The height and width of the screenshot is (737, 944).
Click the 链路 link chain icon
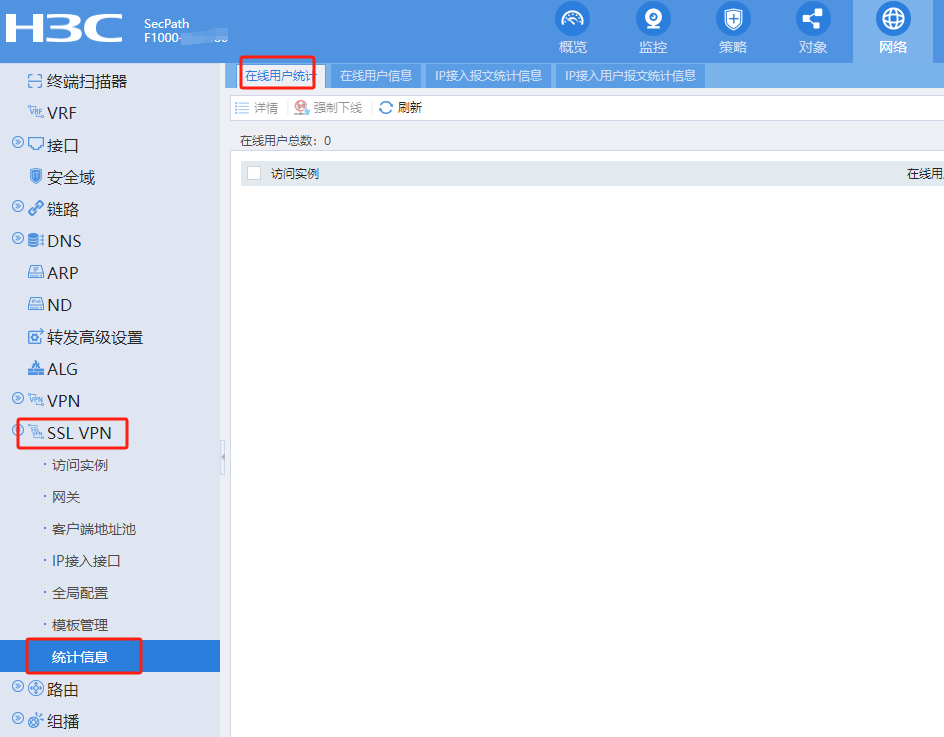(36, 208)
